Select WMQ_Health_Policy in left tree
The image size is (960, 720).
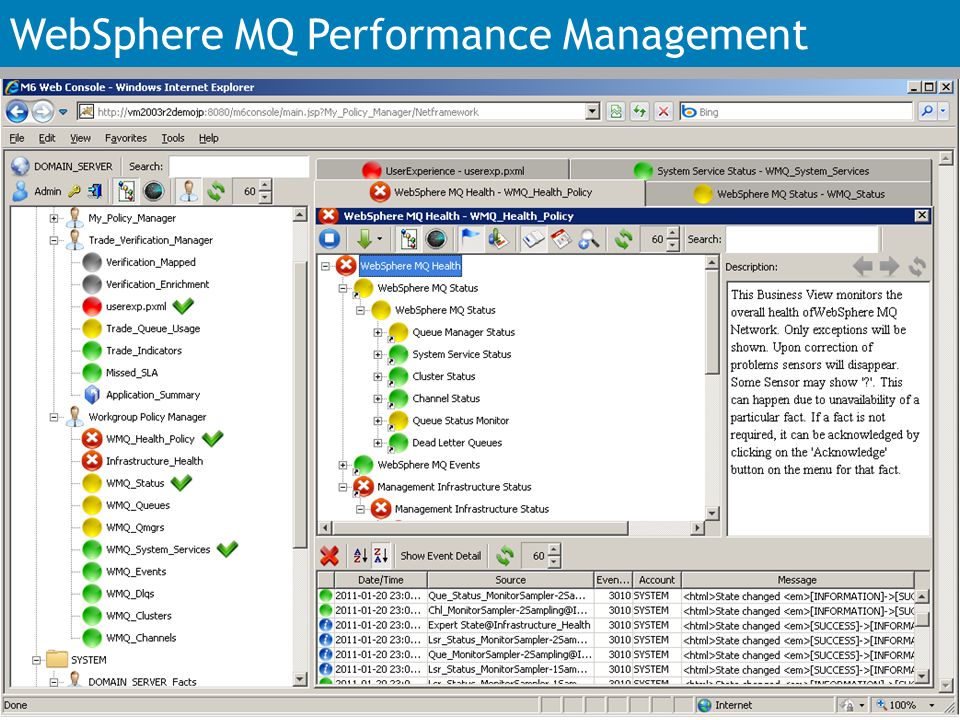tap(150, 439)
